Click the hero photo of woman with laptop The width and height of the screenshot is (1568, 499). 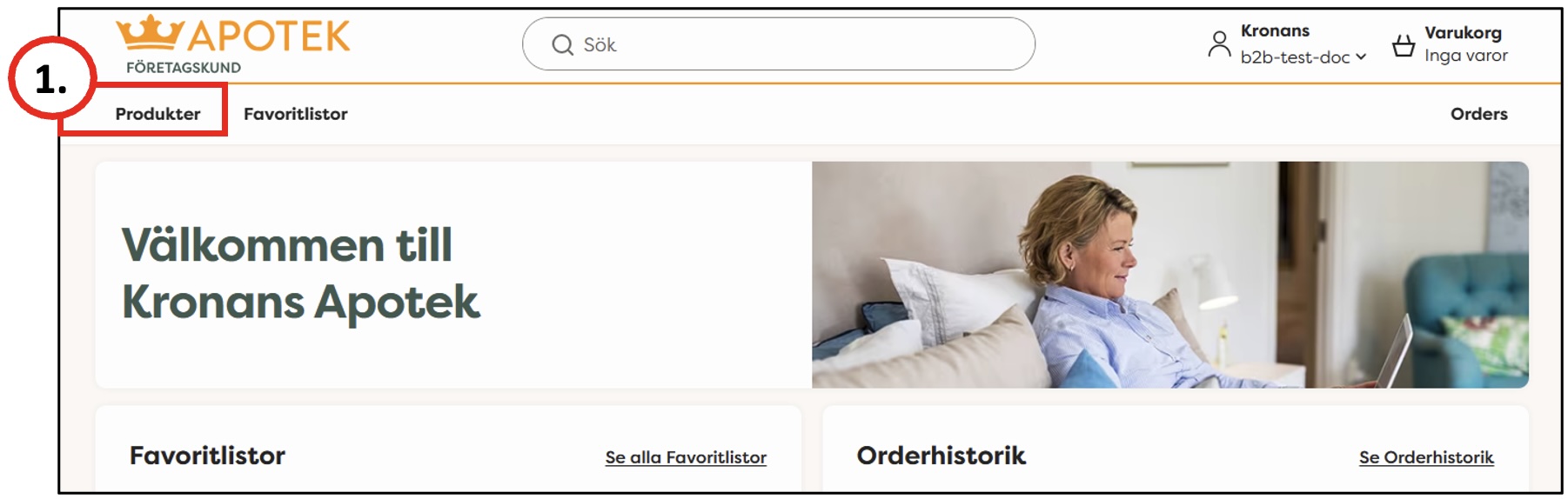click(1169, 275)
